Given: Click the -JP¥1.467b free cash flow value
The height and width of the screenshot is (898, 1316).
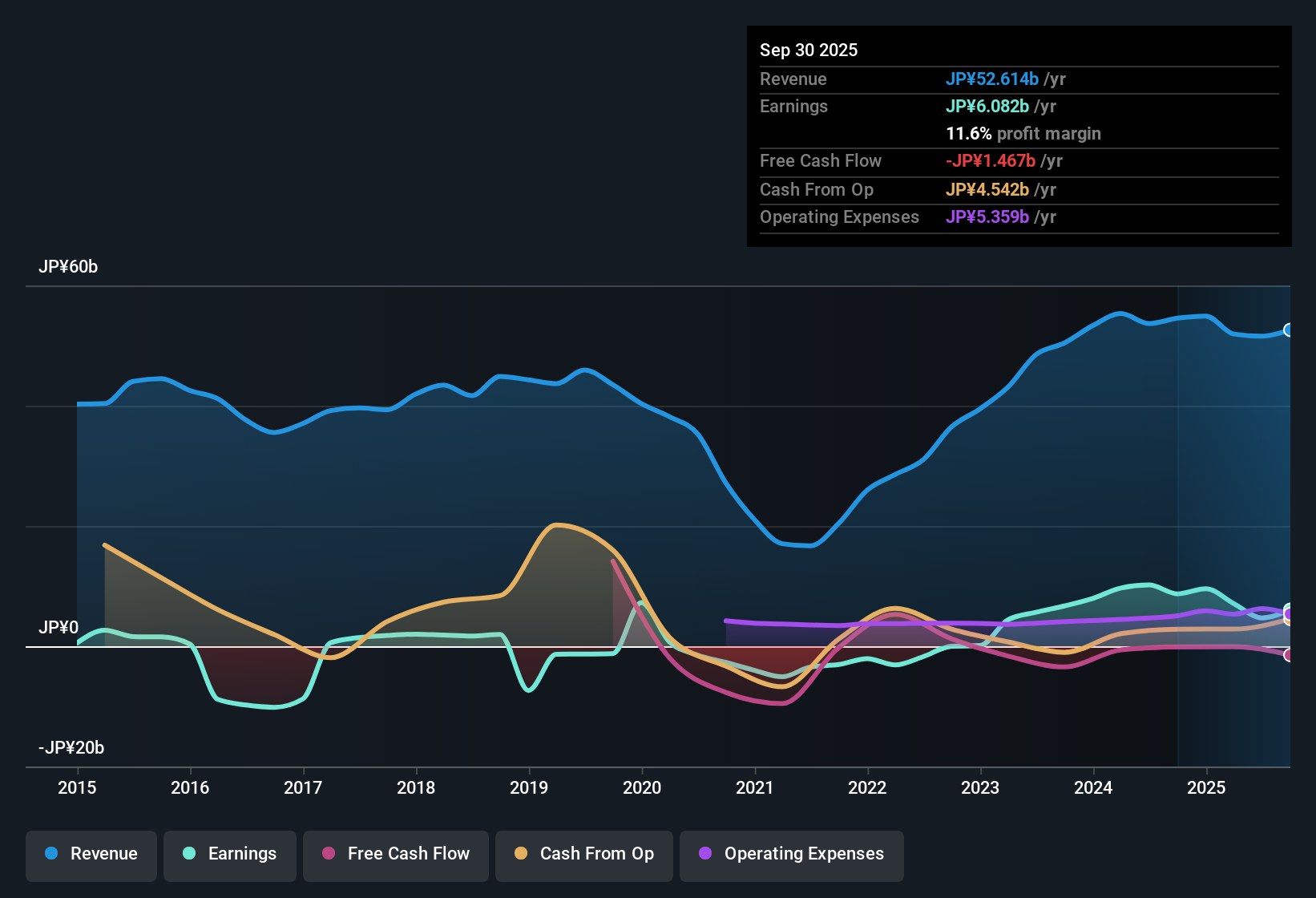Looking at the screenshot, I should (x=991, y=161).
